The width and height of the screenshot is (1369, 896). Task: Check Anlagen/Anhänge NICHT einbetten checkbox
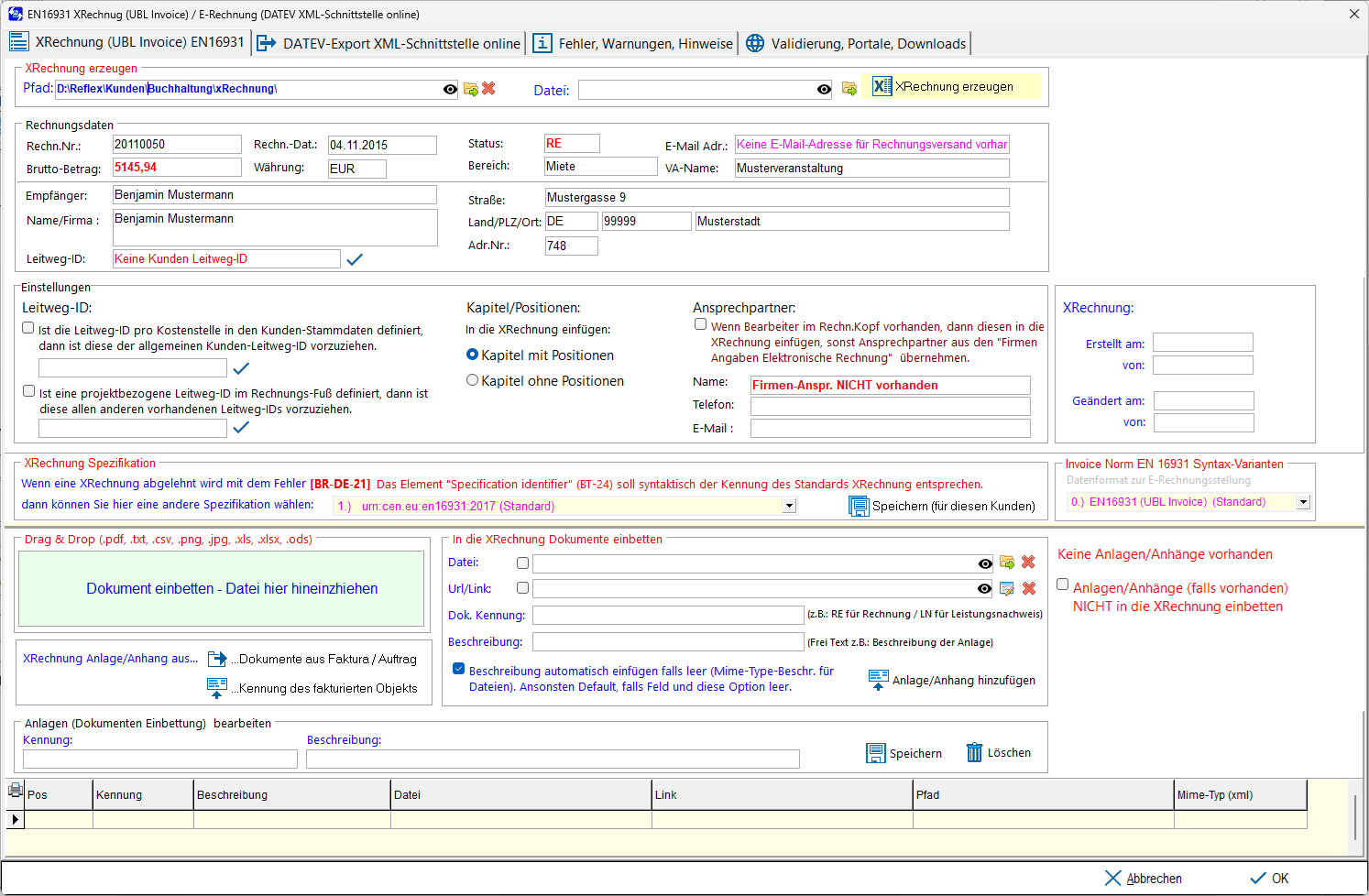coord(1063,585)
